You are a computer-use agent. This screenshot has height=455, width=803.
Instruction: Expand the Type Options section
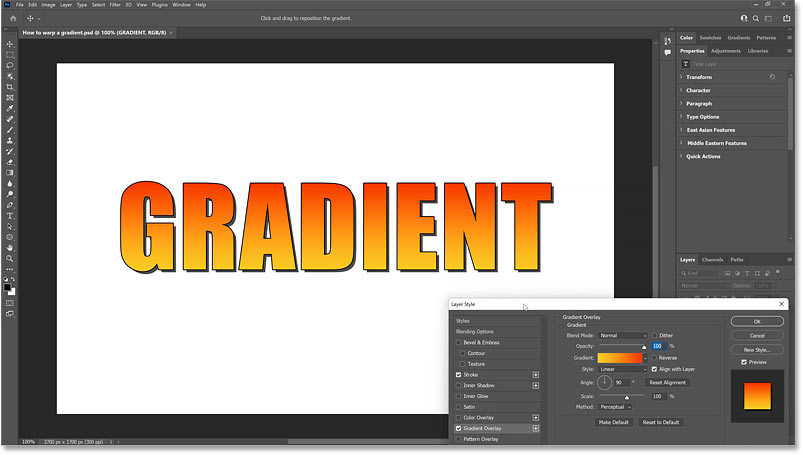pos(681,117)
